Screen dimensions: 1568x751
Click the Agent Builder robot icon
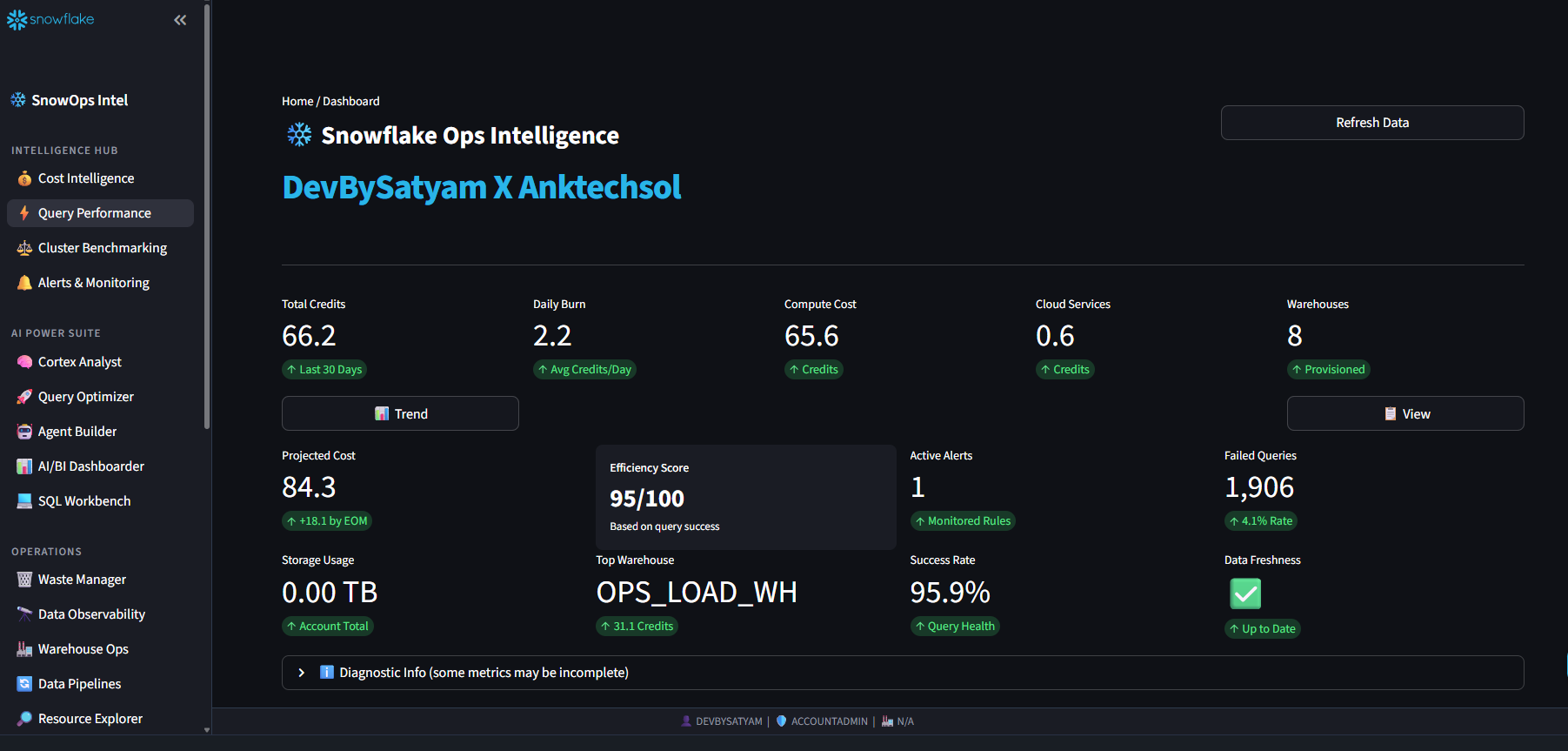pyautogui.click(x=24, y=432)
